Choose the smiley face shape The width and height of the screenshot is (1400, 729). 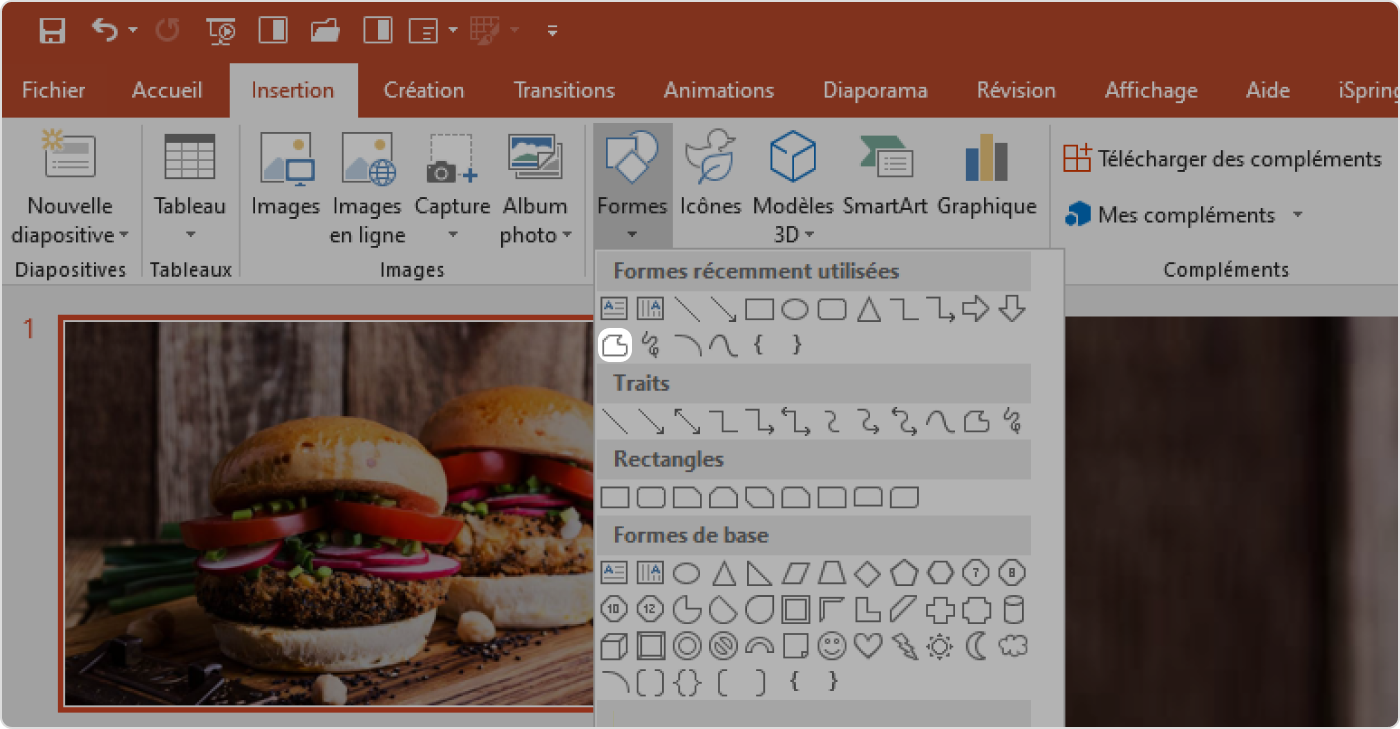831,647
